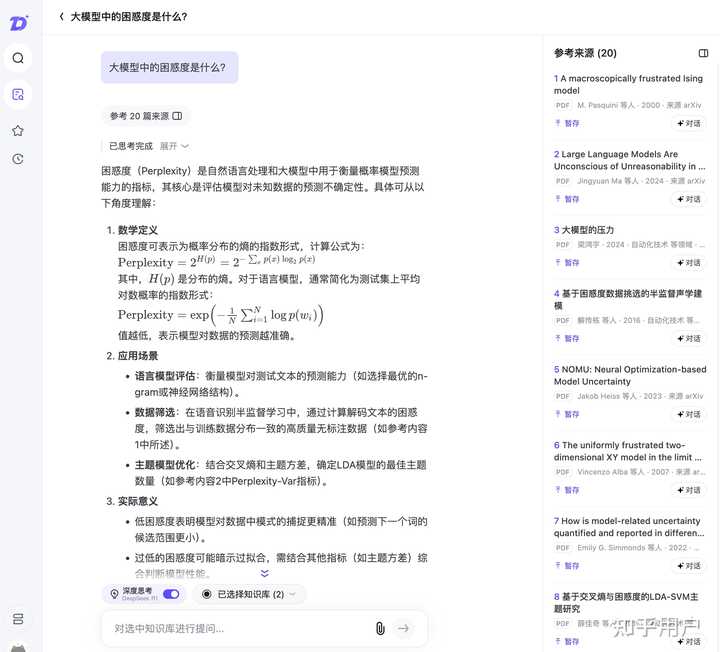Click the page title 大模型中的困惑度是什么?

pos(129,17)
